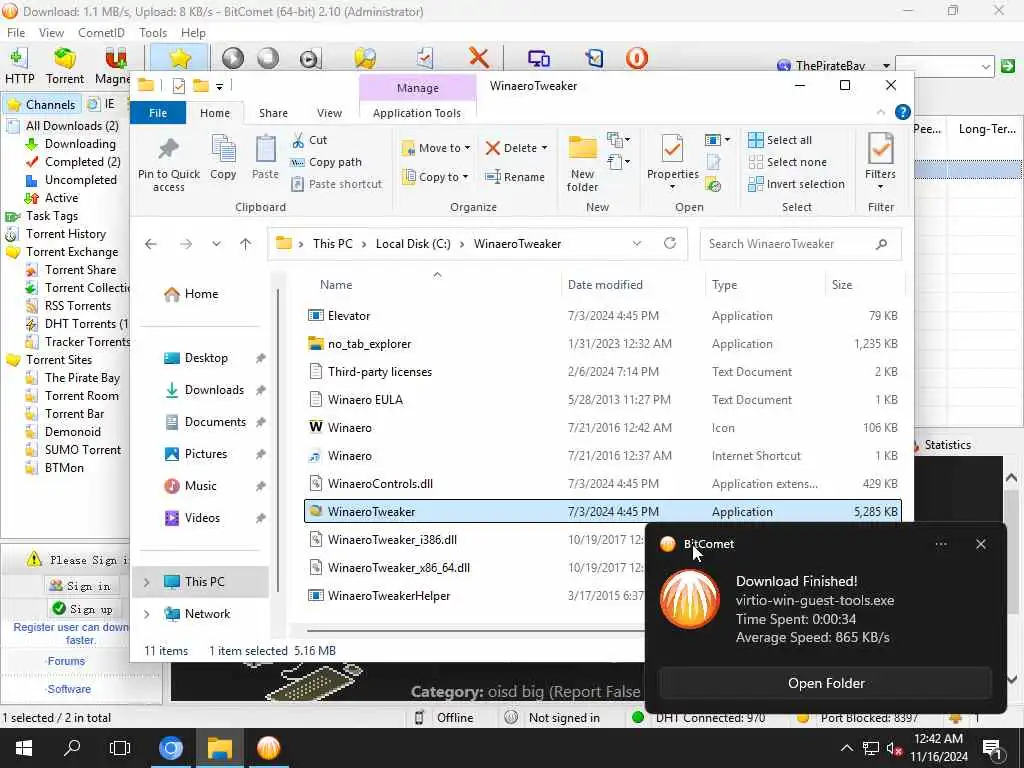Select all items via ribbon
Screen dimensions: 1024x768
click(780, 140)
